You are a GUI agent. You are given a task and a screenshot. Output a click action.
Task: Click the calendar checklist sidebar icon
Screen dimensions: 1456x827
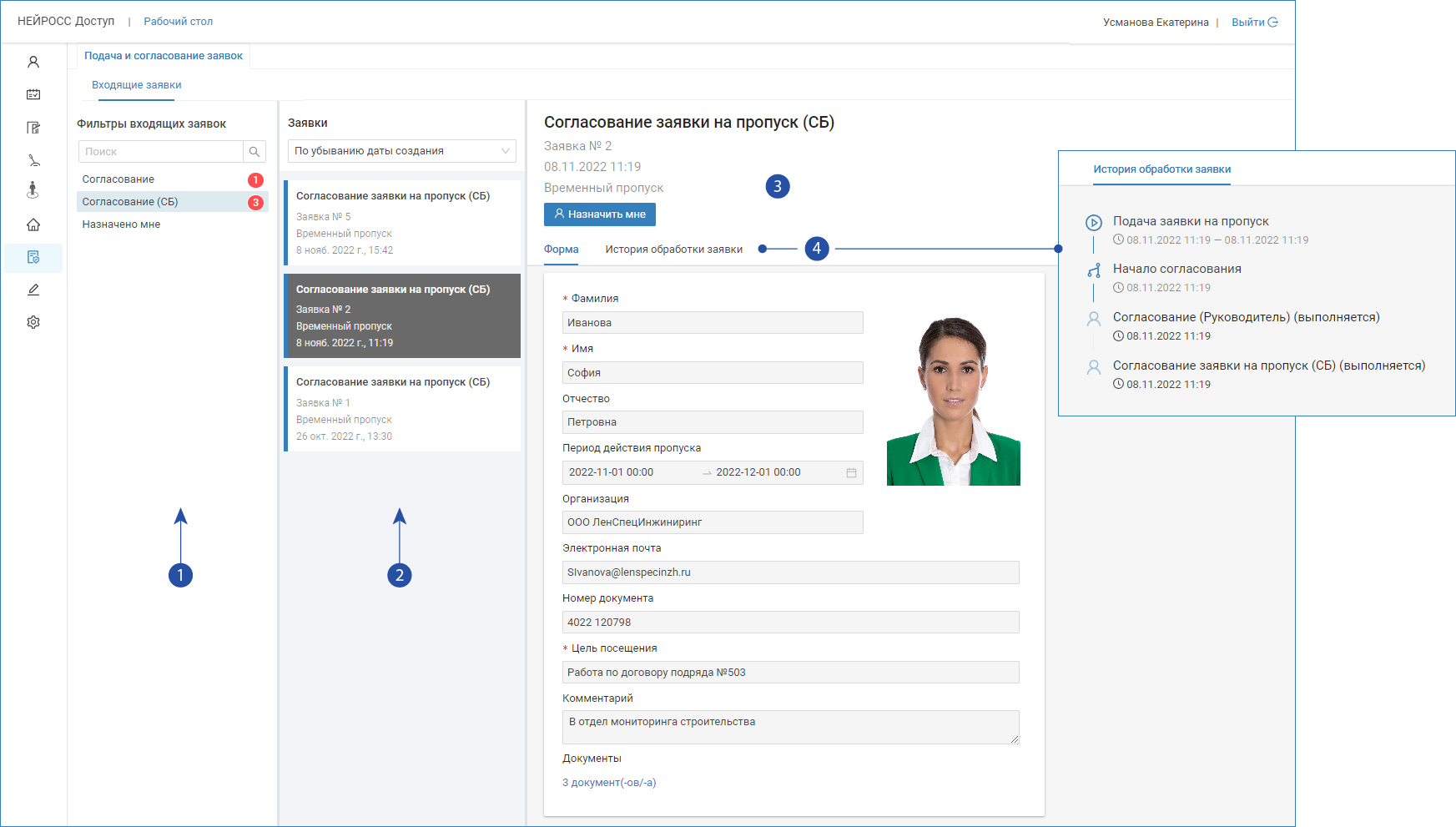coord(33,94)
